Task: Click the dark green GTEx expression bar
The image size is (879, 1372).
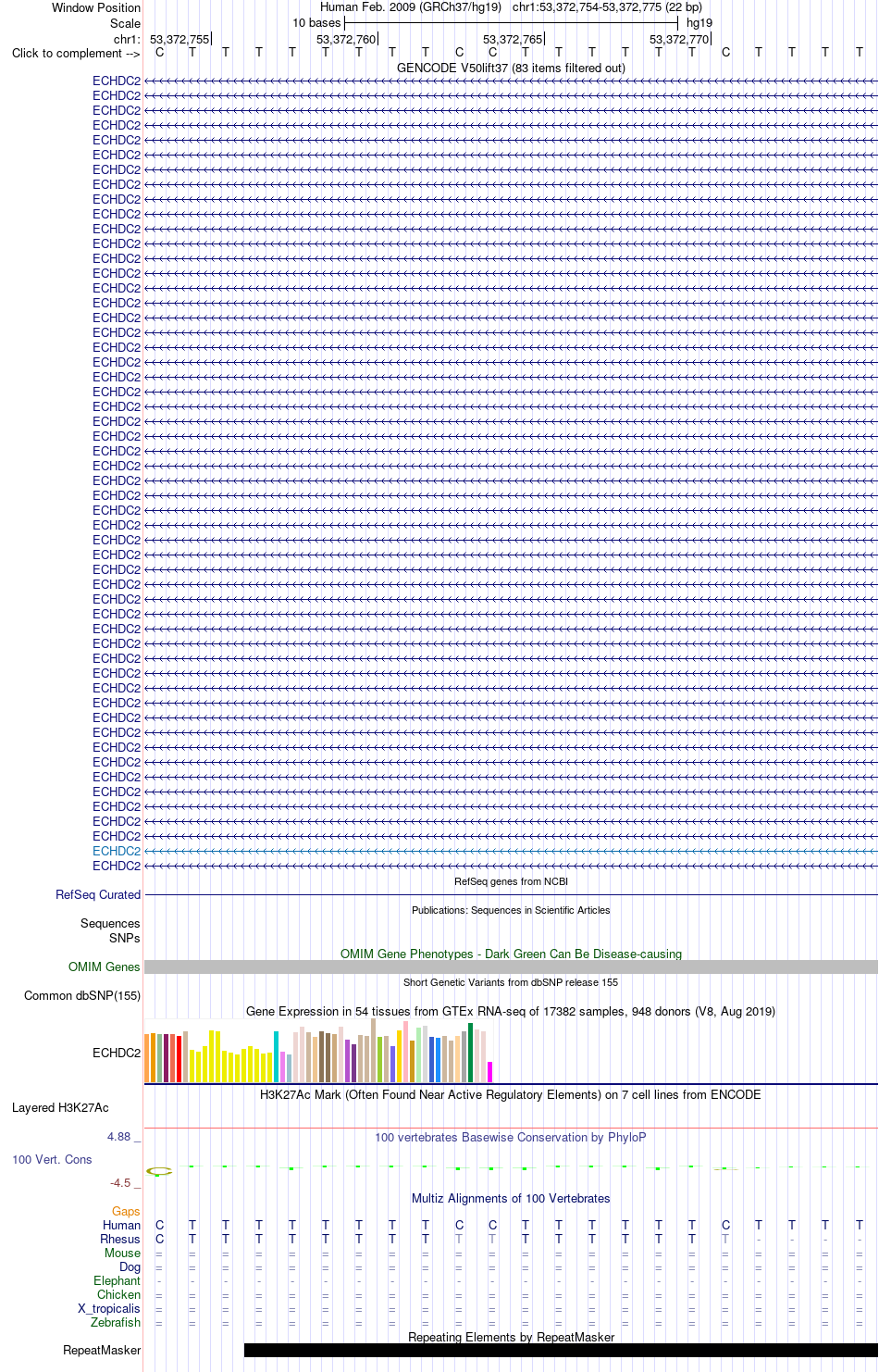Action: [x=470, y=1053]
